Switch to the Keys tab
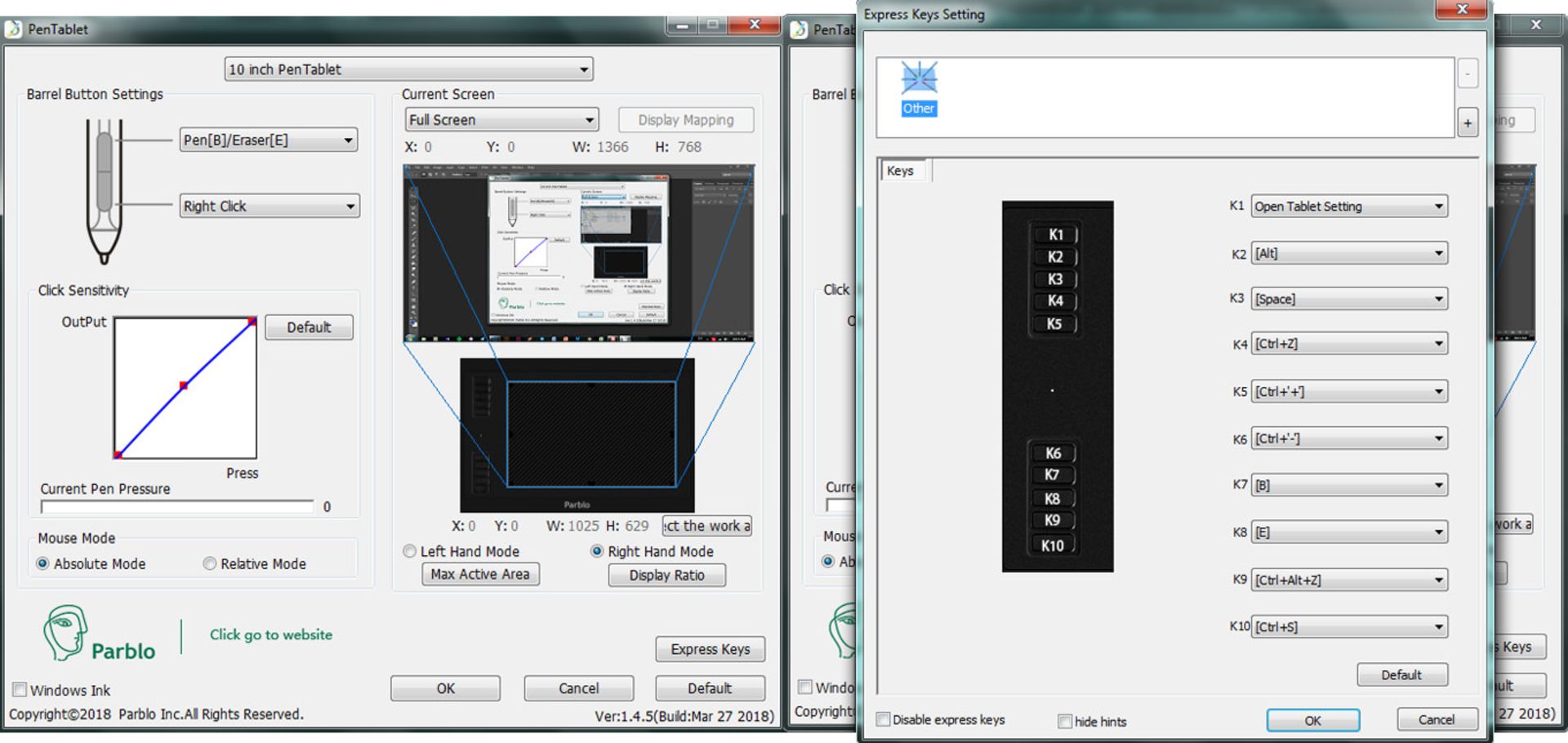The height and width of the screenshot is (743, 1568). [x=900, y=171]
